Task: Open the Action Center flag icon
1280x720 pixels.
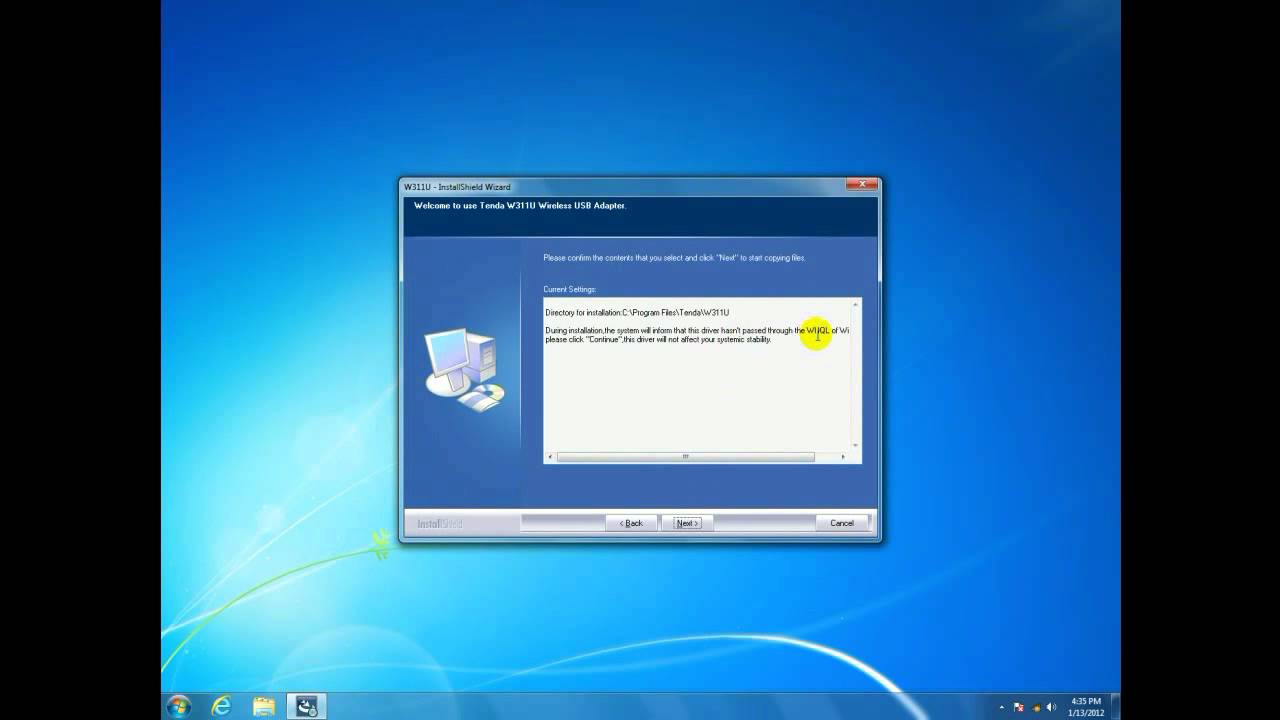Action: [1019, 707]
